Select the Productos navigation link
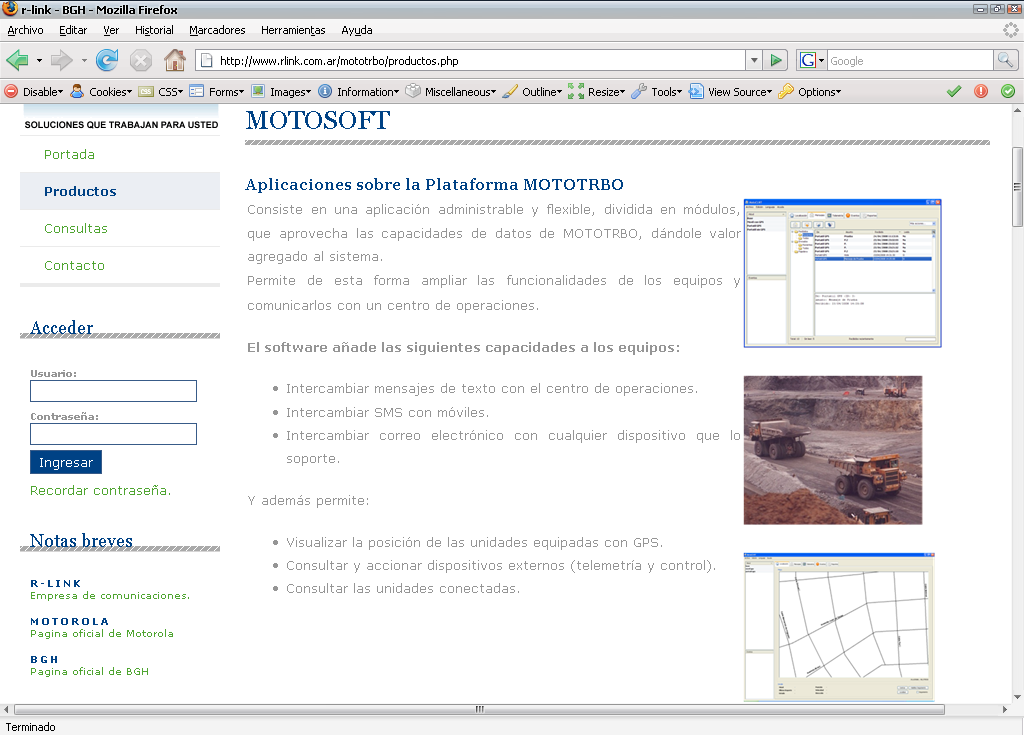 click(80, 191)
